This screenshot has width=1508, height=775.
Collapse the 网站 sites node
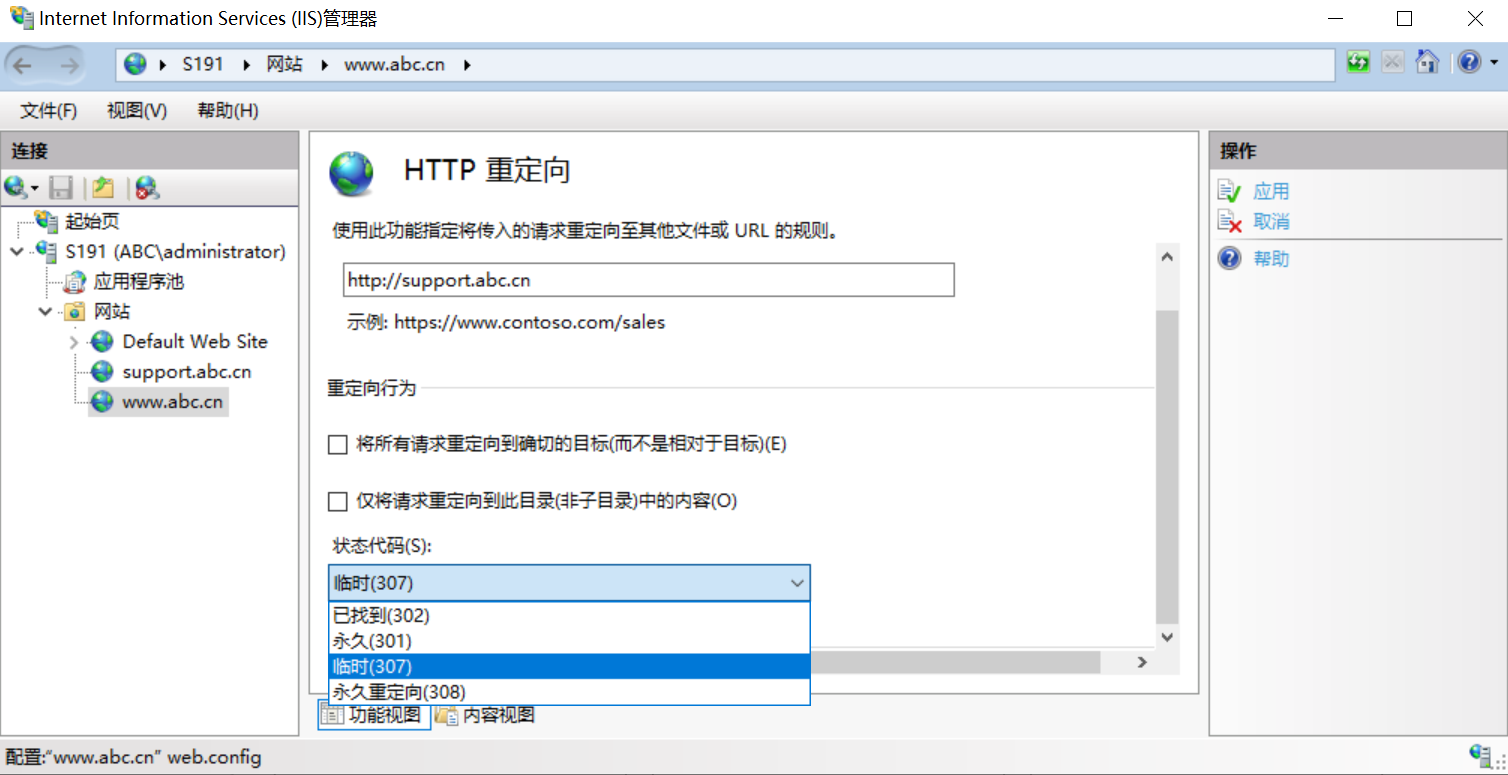(x=46, y=312)
